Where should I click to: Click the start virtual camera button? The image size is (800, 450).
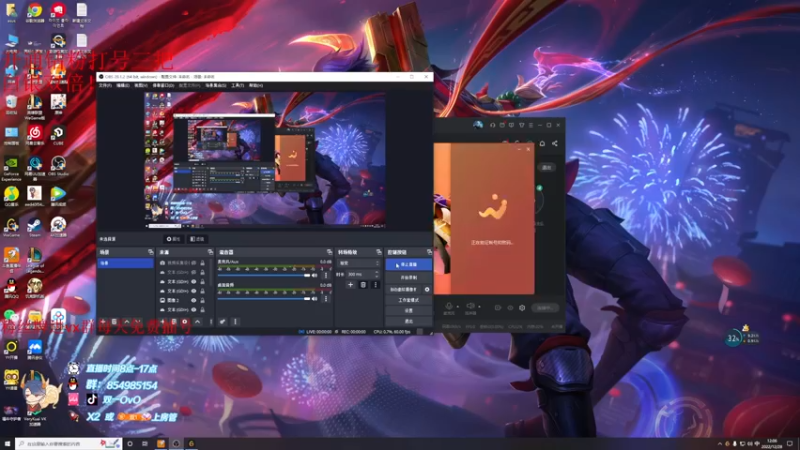point(404,289)
